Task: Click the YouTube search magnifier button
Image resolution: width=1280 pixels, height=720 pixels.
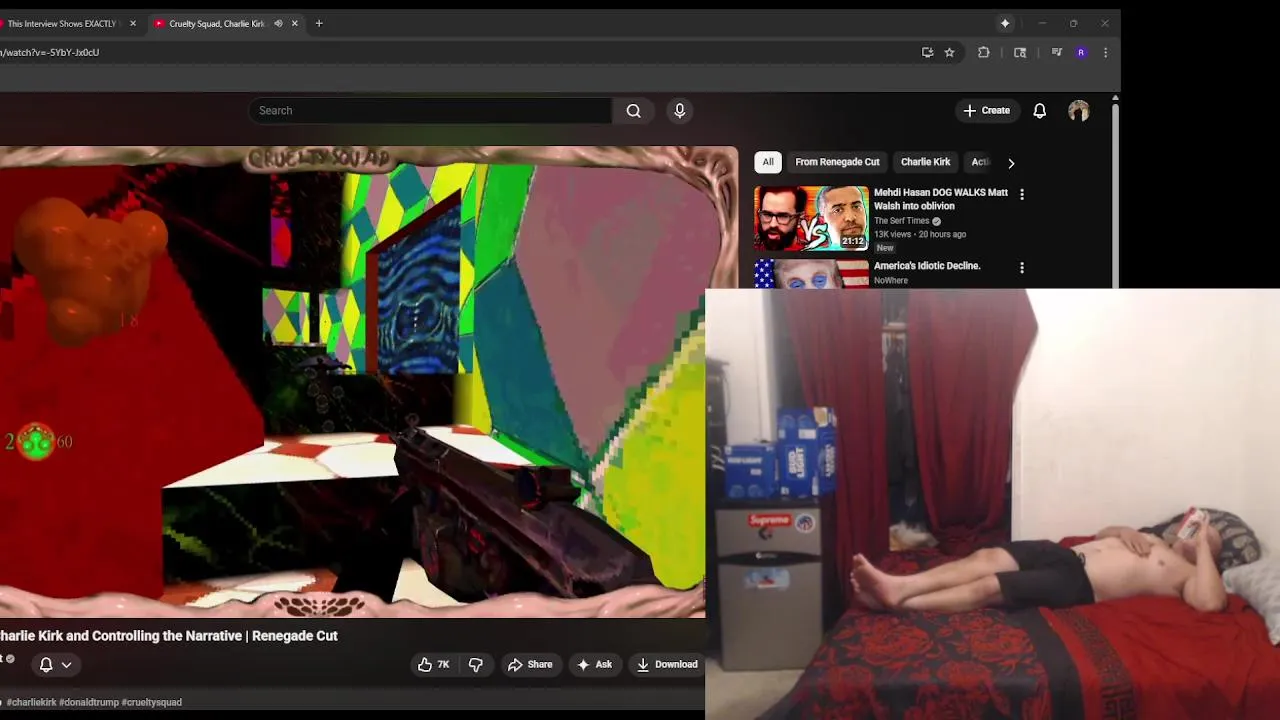Action: (x=633, y=111)
